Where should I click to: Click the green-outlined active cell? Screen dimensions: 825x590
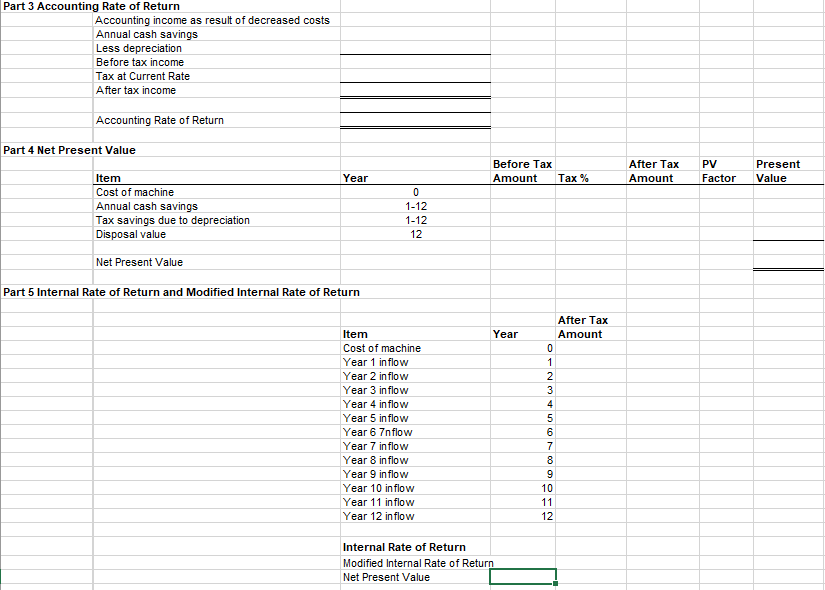[x=522, y=576]
